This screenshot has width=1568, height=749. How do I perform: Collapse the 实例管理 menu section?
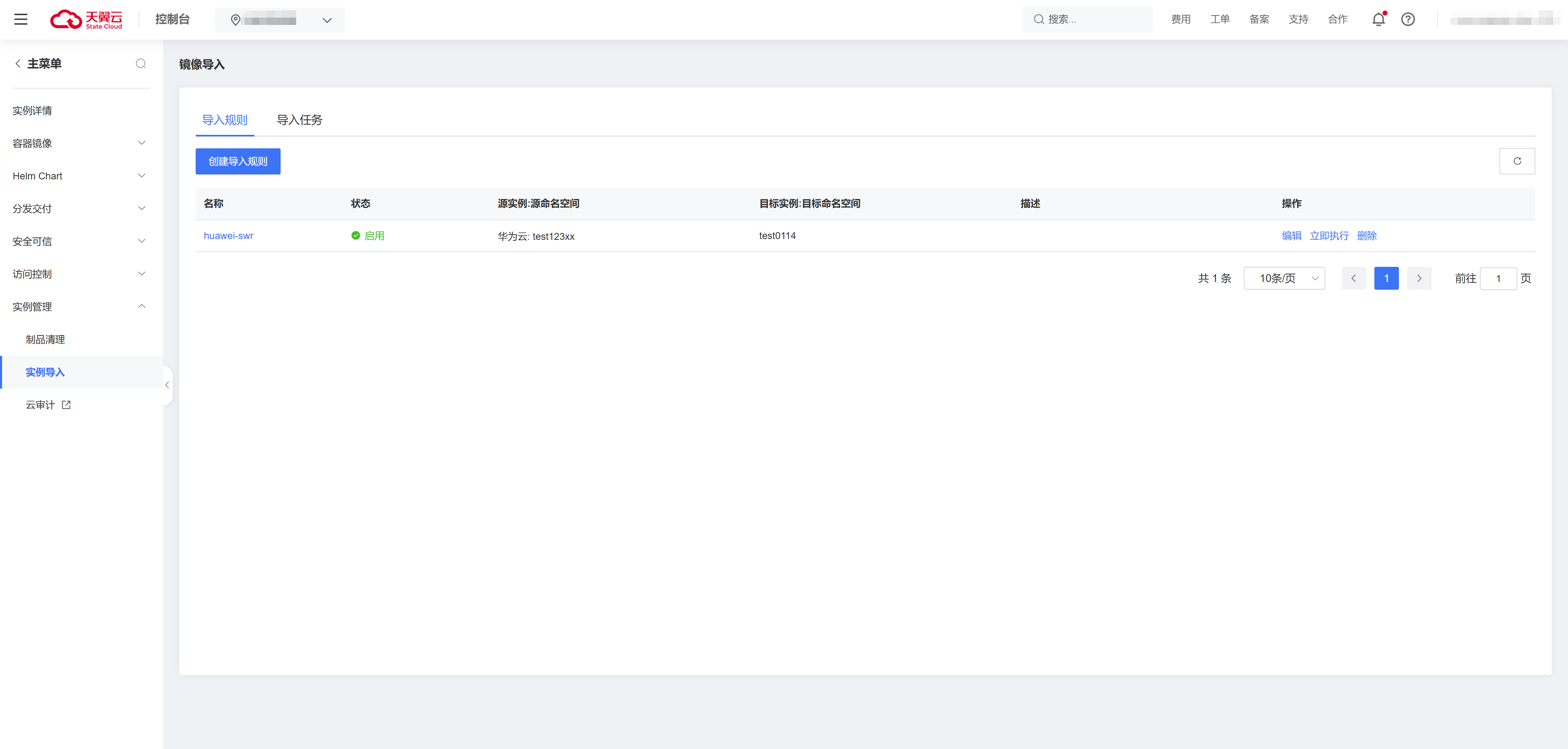(x=80, y=307)
